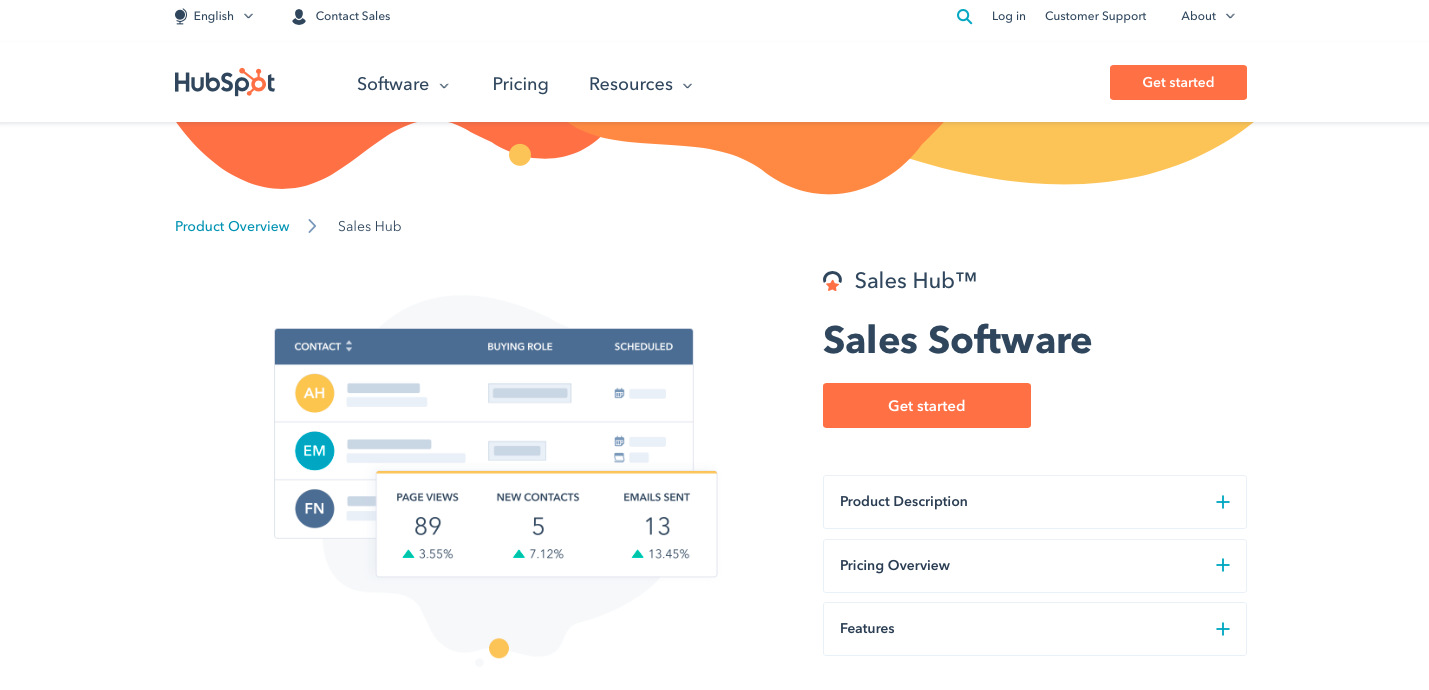Click the EM contact avatar
The height and width of the screenshot is (690, 1429).
tap(314, 451)
